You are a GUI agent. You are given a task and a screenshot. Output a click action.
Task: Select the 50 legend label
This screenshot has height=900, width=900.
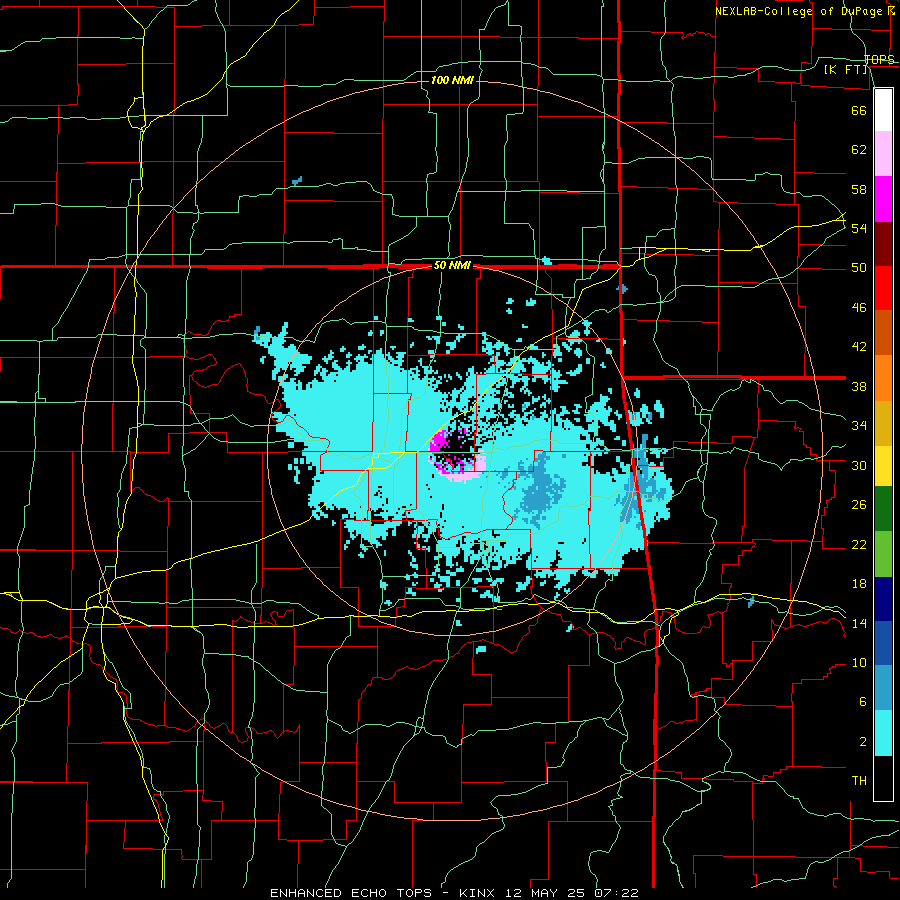click(x=859, y=268)
